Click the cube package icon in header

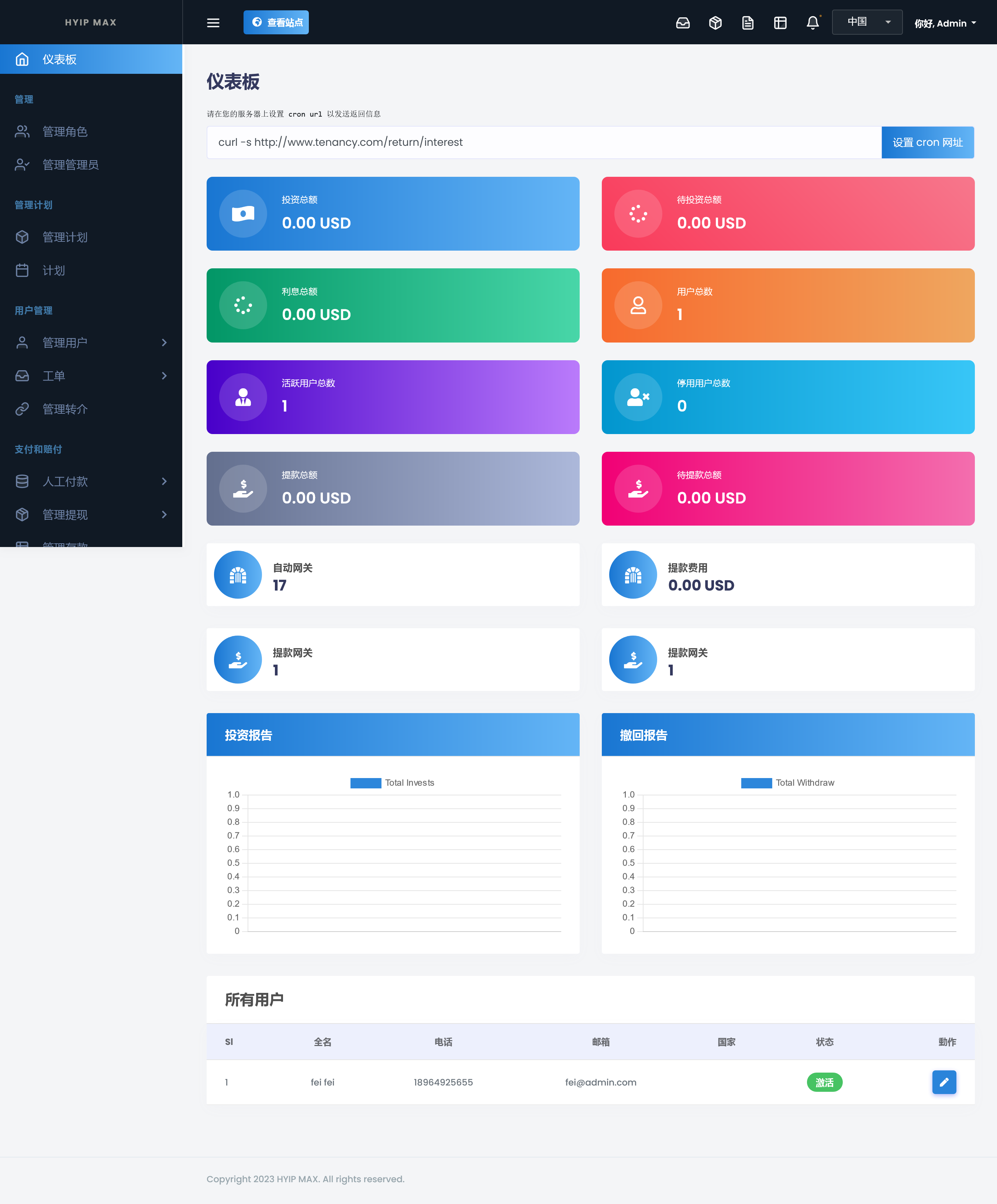[715, 23]
